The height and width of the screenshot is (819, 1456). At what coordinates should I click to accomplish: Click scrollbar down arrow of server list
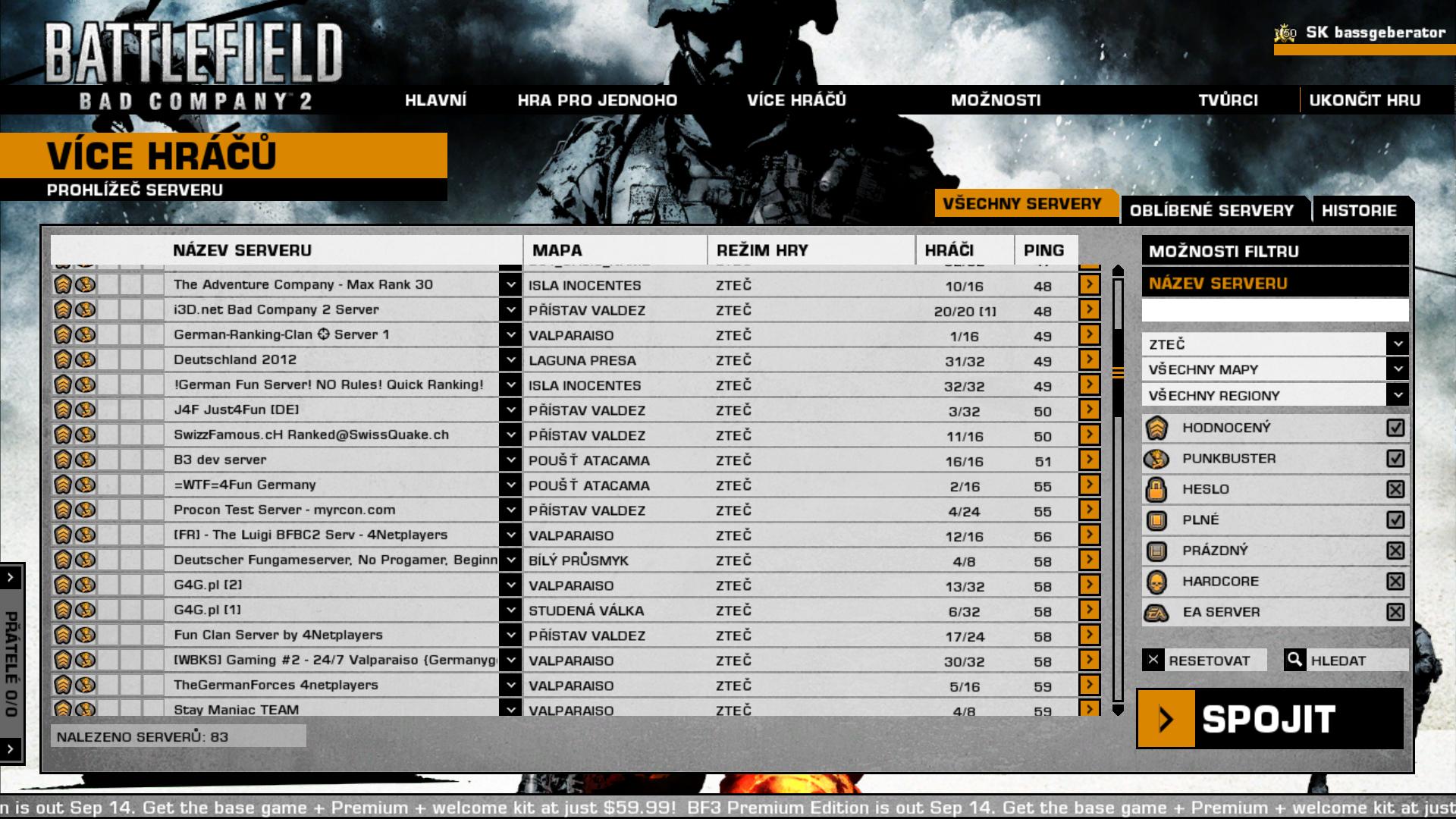click(x=1118, y=710)
